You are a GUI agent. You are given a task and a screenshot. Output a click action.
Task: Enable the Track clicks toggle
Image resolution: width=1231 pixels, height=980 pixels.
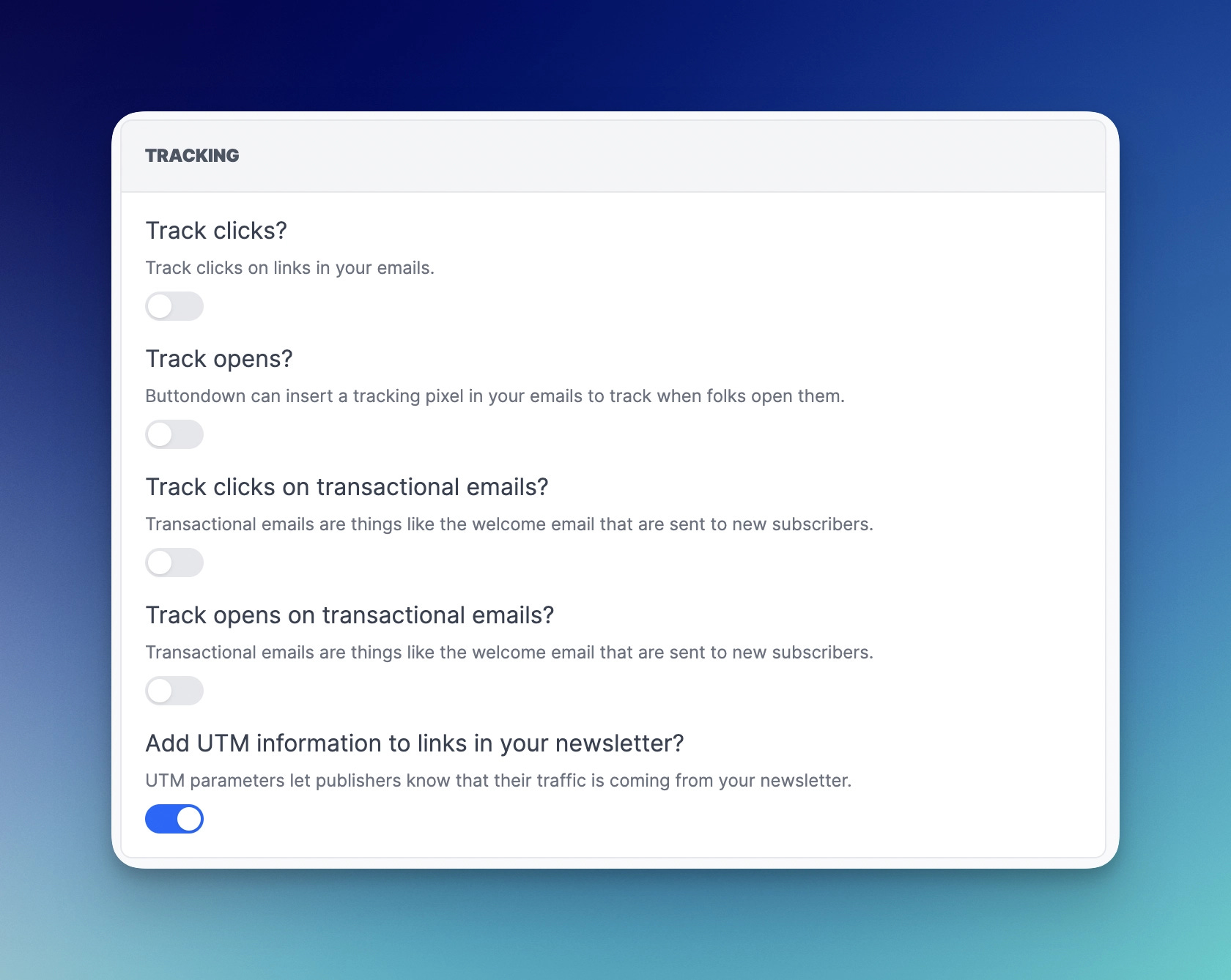point(174,306)
